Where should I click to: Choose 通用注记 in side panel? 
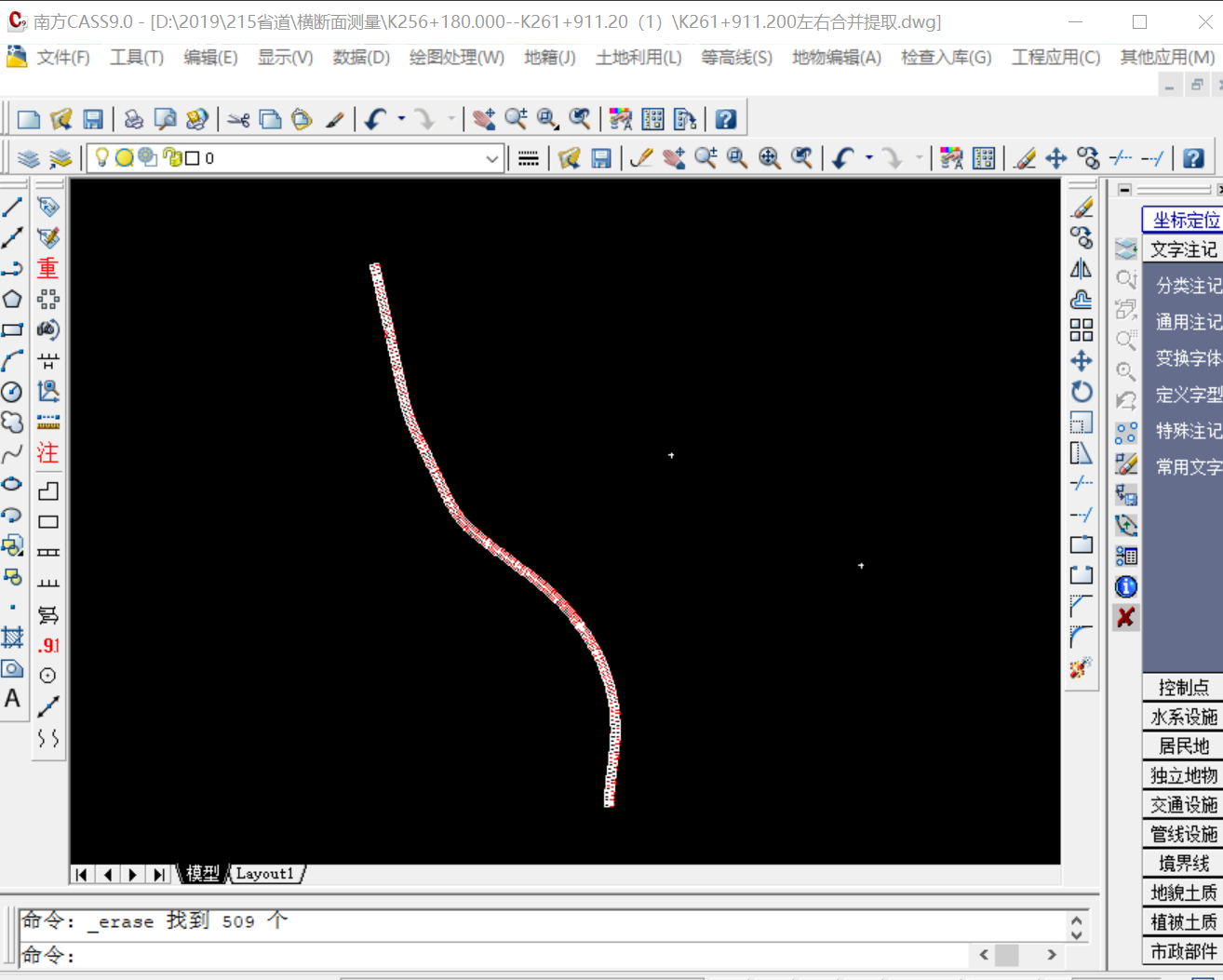[x=1189, y=322]
